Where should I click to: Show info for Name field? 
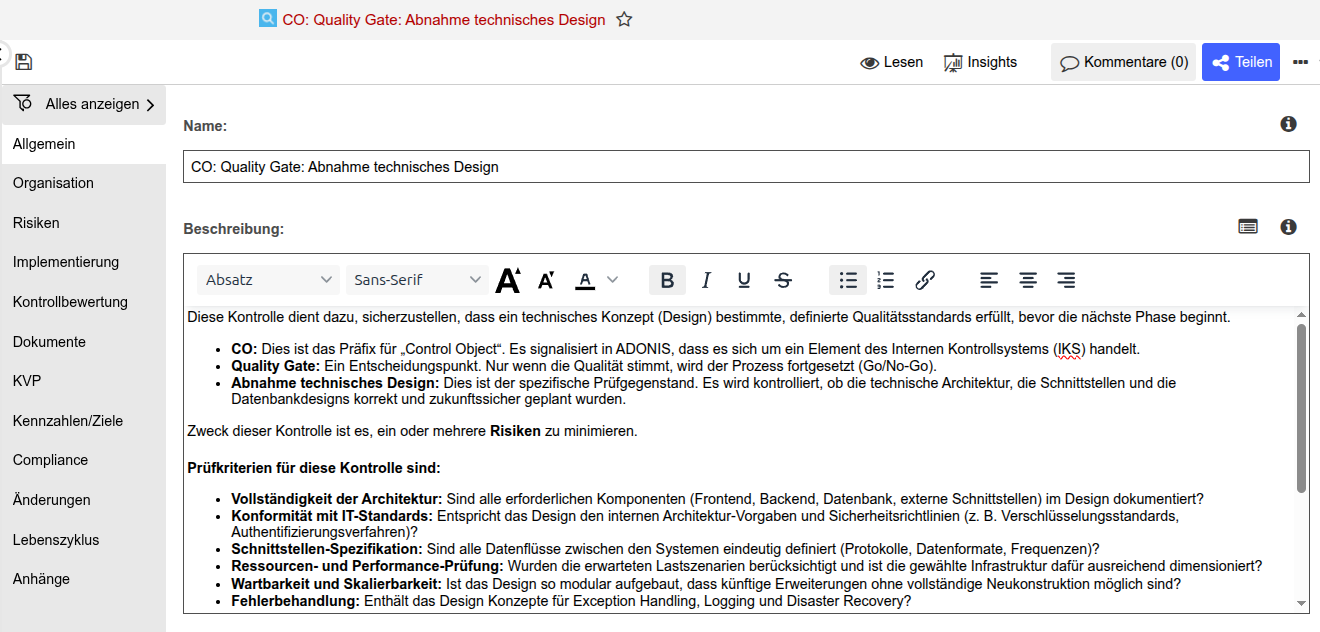coord(1288,124)
